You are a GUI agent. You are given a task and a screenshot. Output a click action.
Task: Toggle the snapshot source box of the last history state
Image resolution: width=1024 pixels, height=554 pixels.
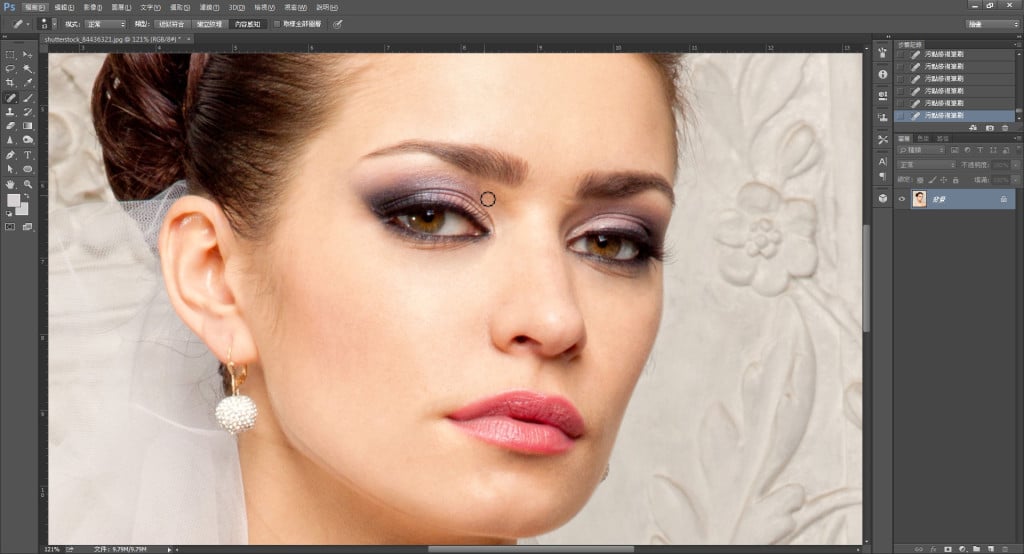[901, 116]
